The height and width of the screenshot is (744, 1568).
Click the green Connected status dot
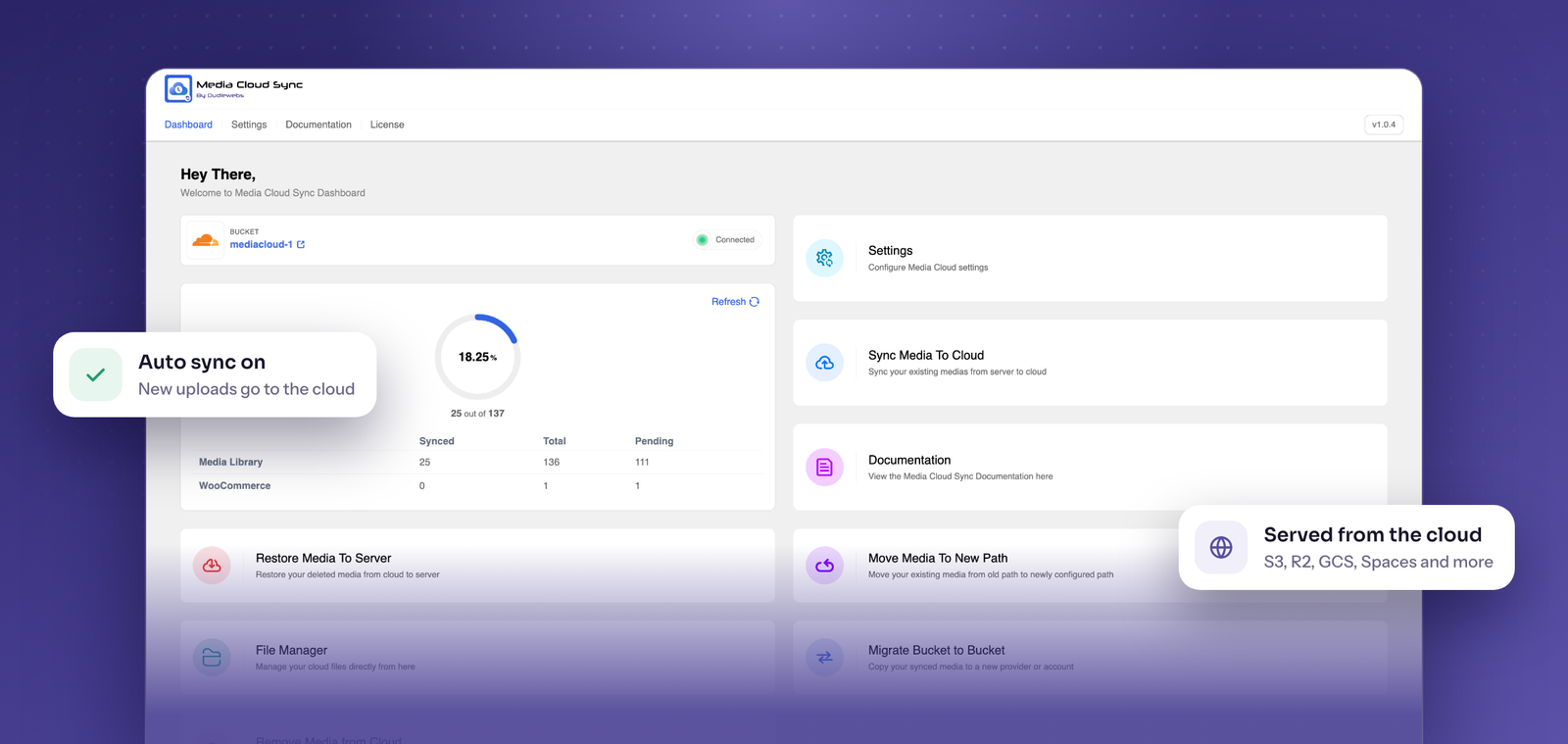coord(702,240)
